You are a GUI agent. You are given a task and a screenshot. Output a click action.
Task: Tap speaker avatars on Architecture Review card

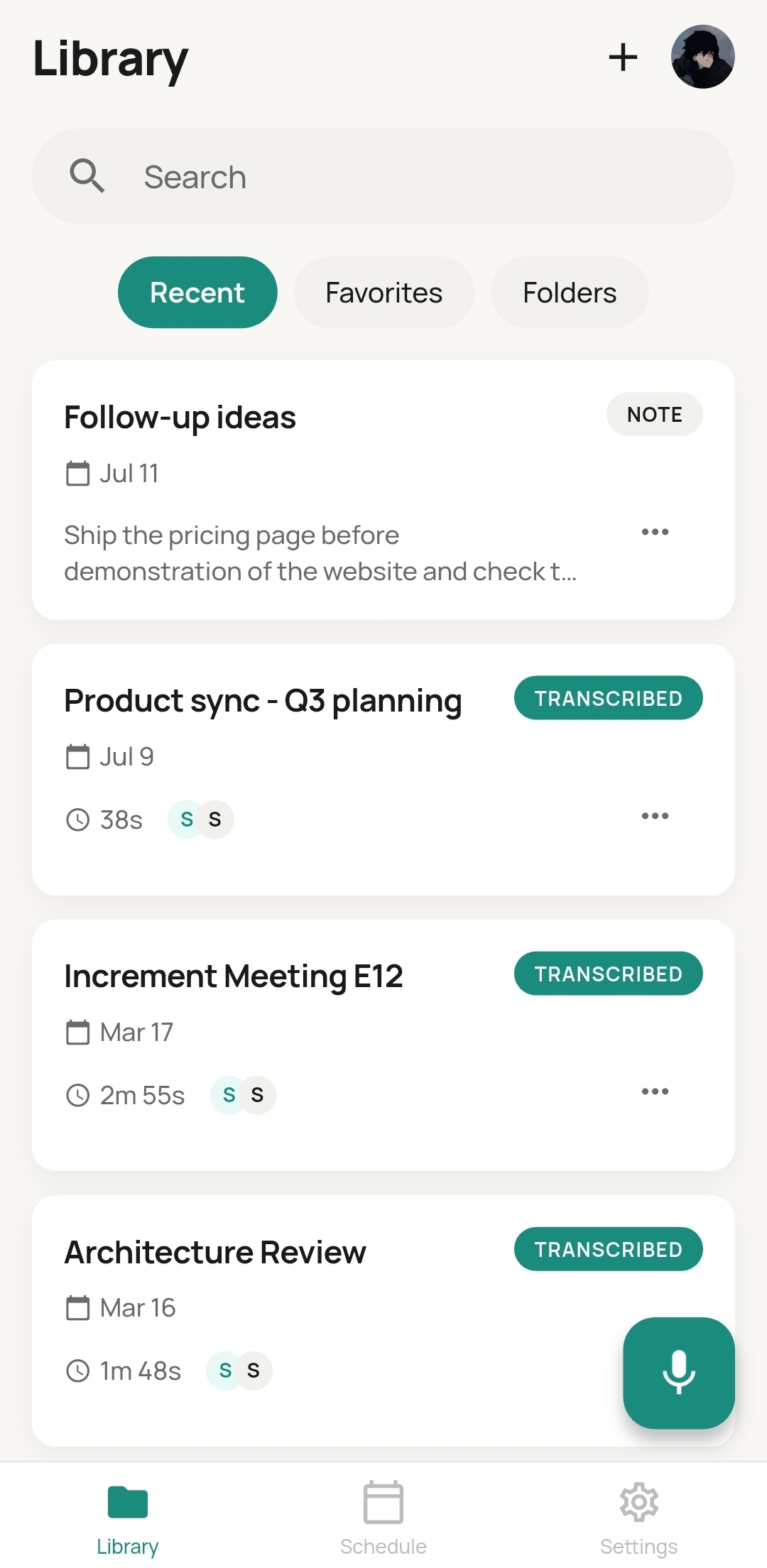click(x=239, y=1371)
